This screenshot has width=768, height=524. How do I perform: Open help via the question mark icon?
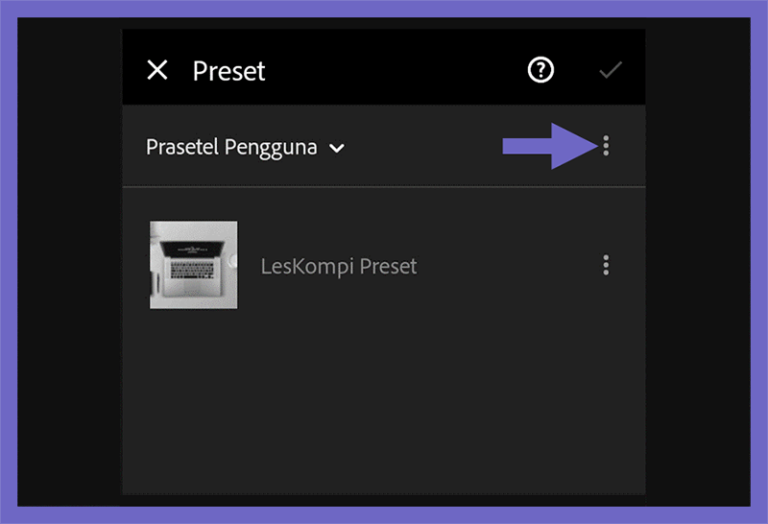540,70
